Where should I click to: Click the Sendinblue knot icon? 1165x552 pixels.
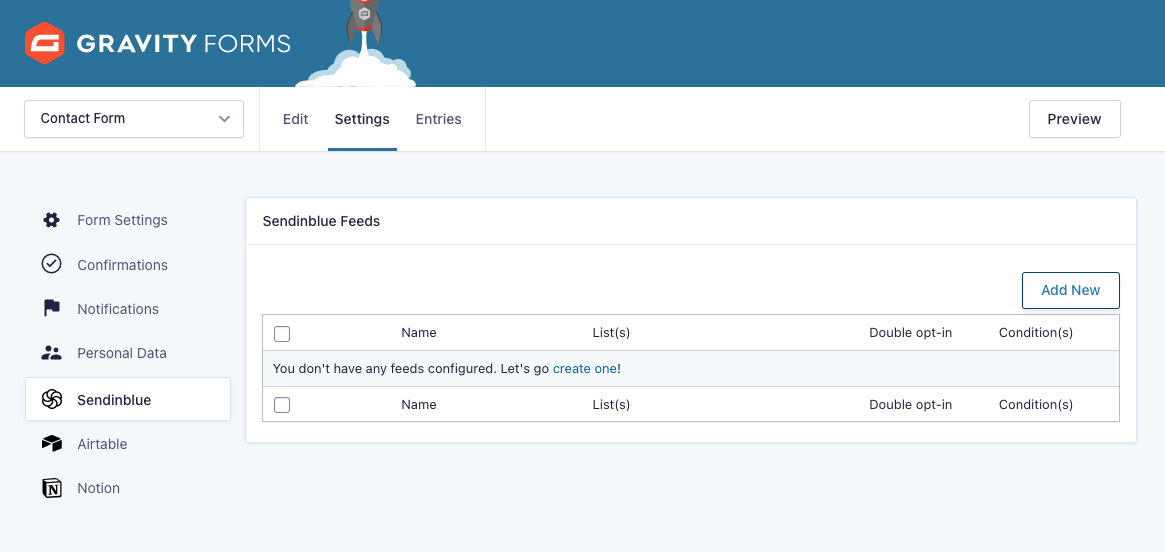(x=51, y=400)
